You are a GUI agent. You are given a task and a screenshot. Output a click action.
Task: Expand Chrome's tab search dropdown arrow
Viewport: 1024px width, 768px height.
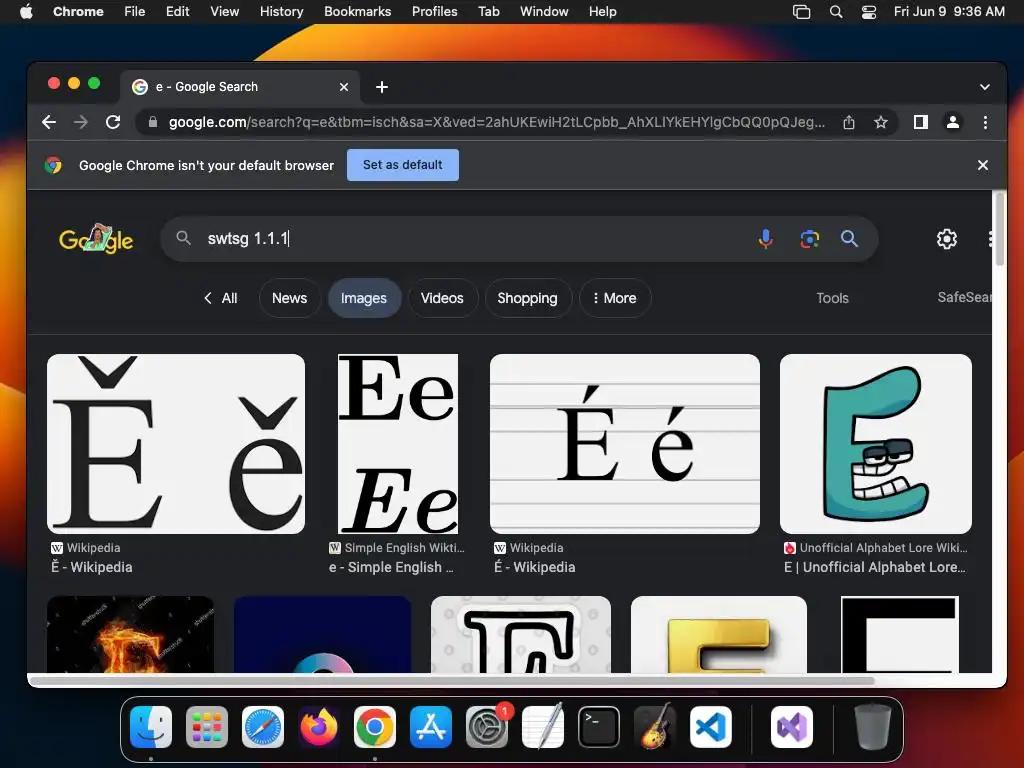(985, 87)
